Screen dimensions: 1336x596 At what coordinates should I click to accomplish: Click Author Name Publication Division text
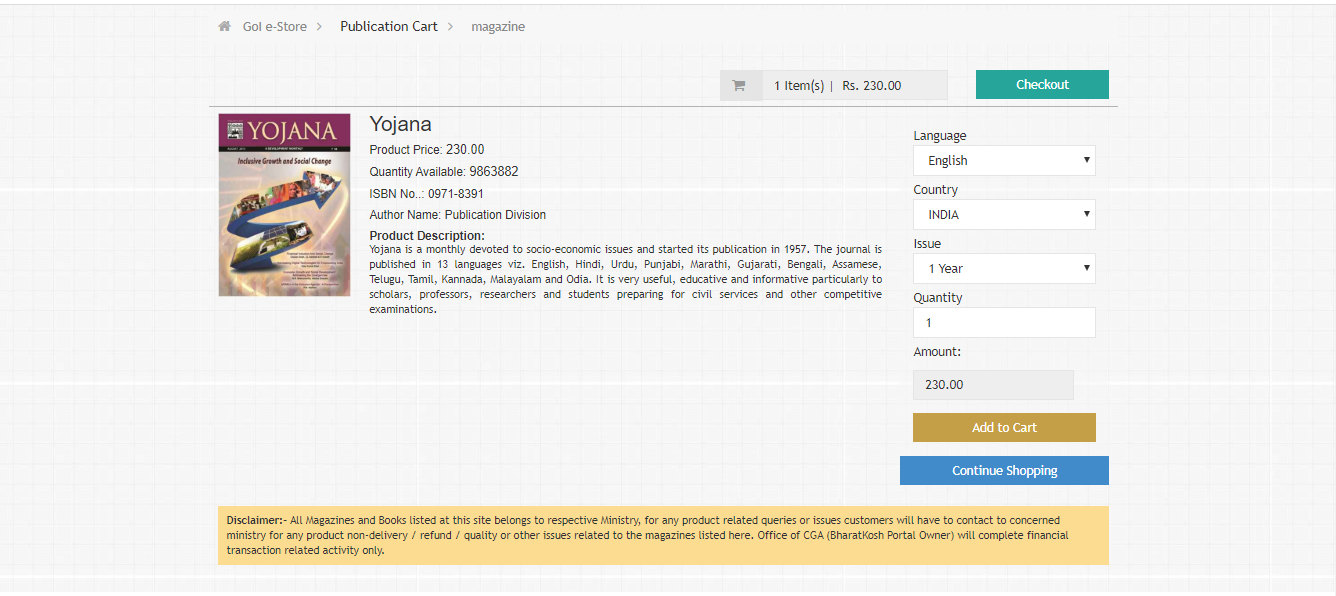pos(458,215)
